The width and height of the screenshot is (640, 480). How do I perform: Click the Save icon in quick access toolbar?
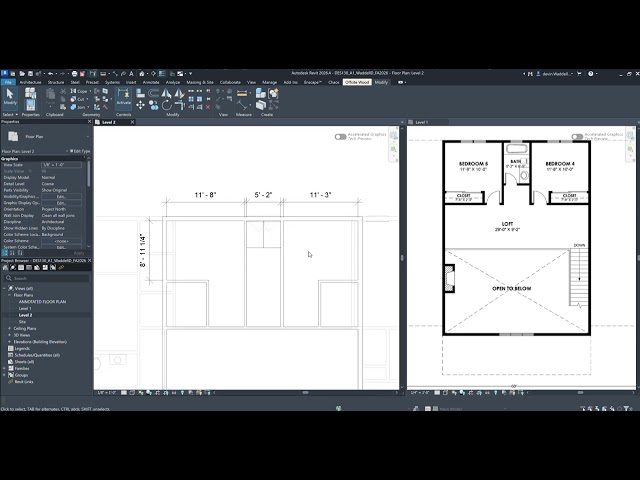tap(31, 74)
